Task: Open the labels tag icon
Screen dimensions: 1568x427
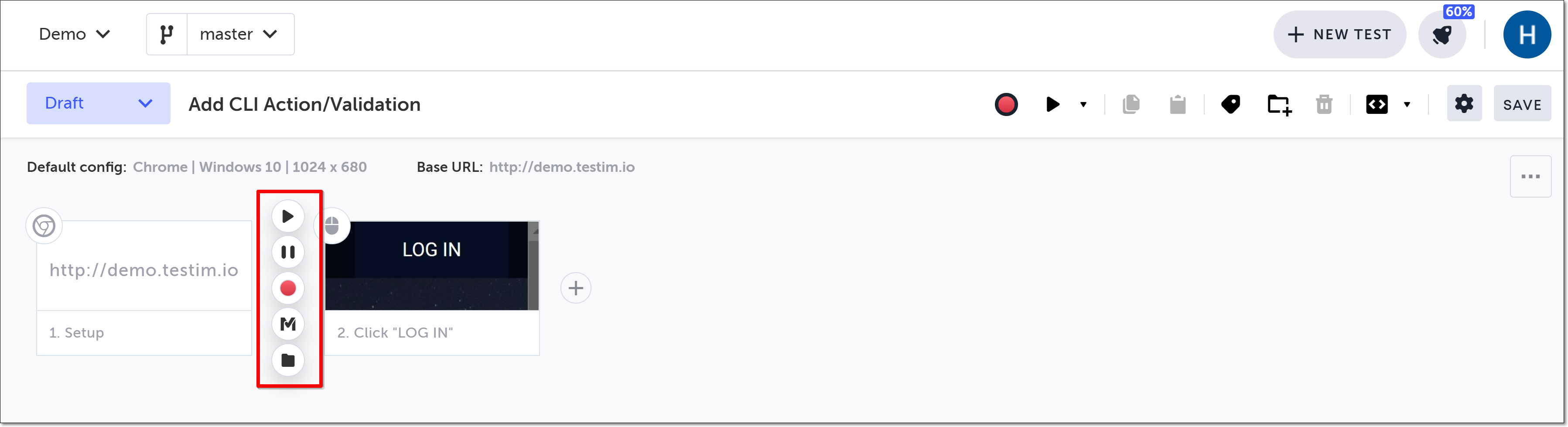Action: tap(1231, 105)
